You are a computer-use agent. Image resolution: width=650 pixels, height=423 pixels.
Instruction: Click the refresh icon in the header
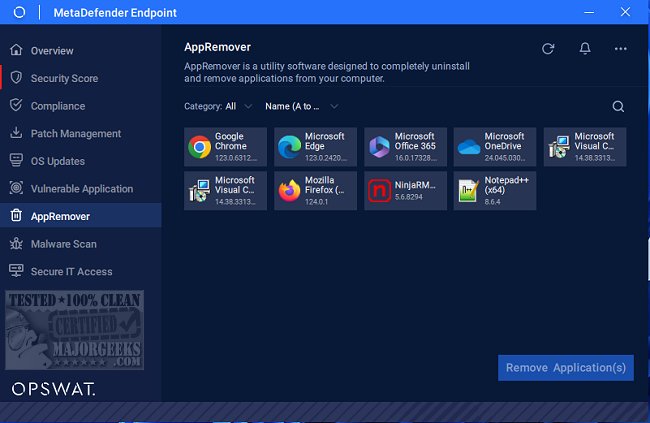(x=548, y=48)
